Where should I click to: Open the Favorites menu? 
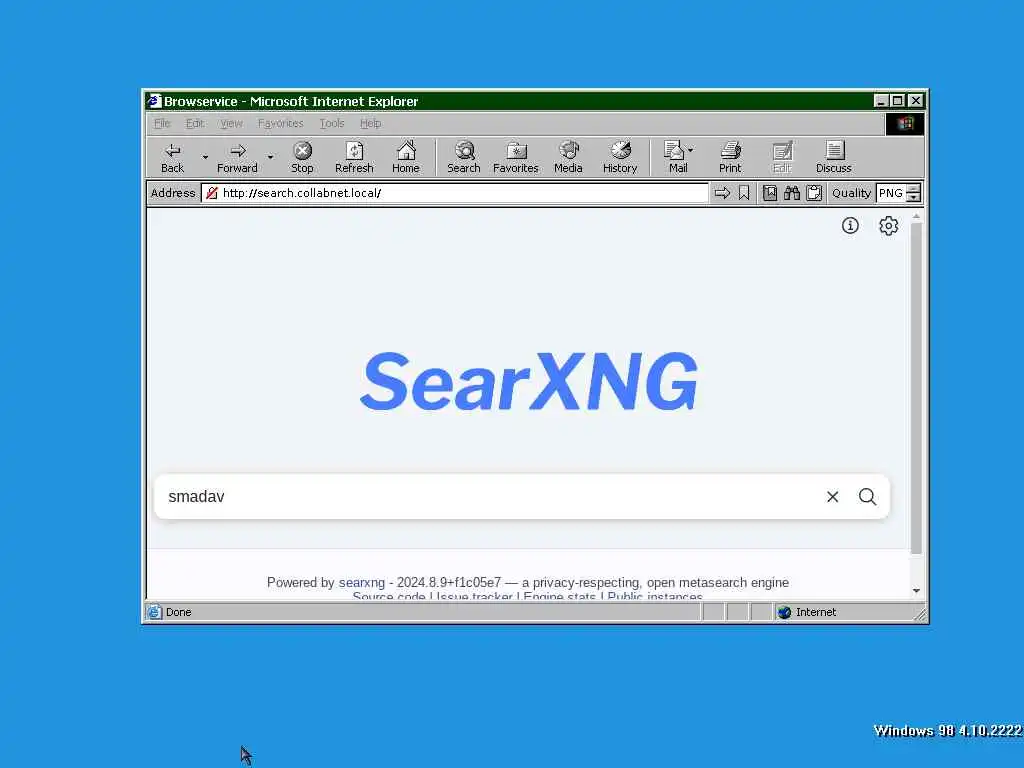point(281,123)
